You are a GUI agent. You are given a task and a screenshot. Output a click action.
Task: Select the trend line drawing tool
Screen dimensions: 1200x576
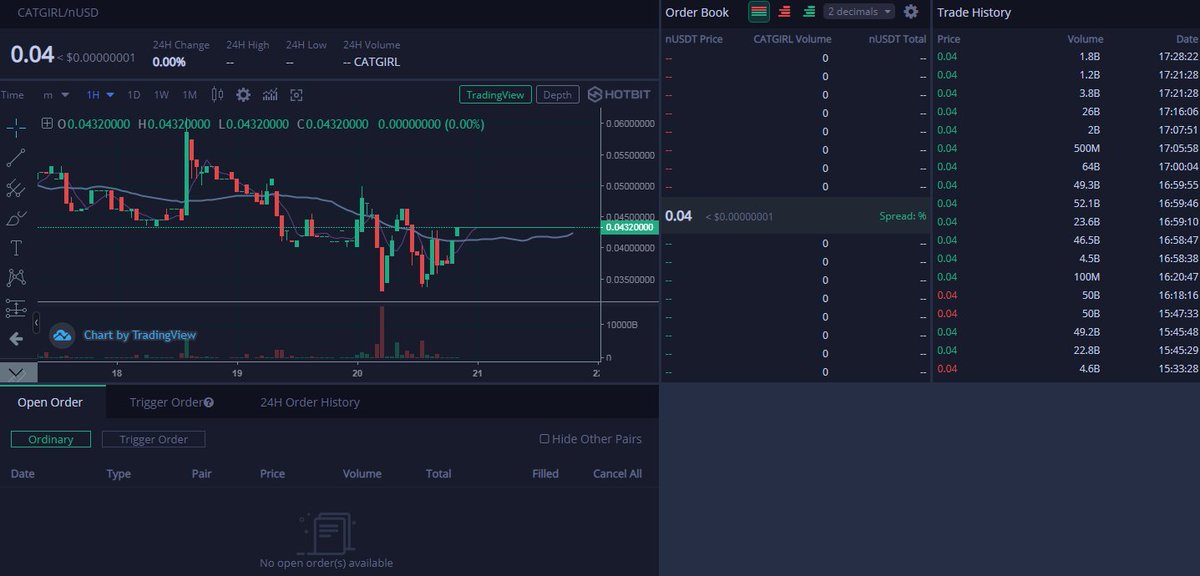pyautogui.click(x=16, y=157)
